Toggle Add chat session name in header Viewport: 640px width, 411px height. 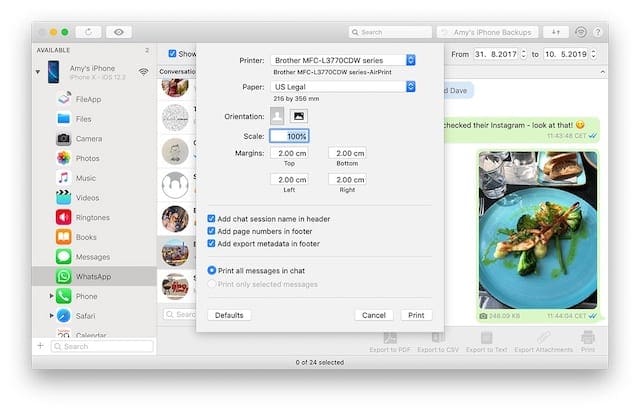(x=211, y=219)
